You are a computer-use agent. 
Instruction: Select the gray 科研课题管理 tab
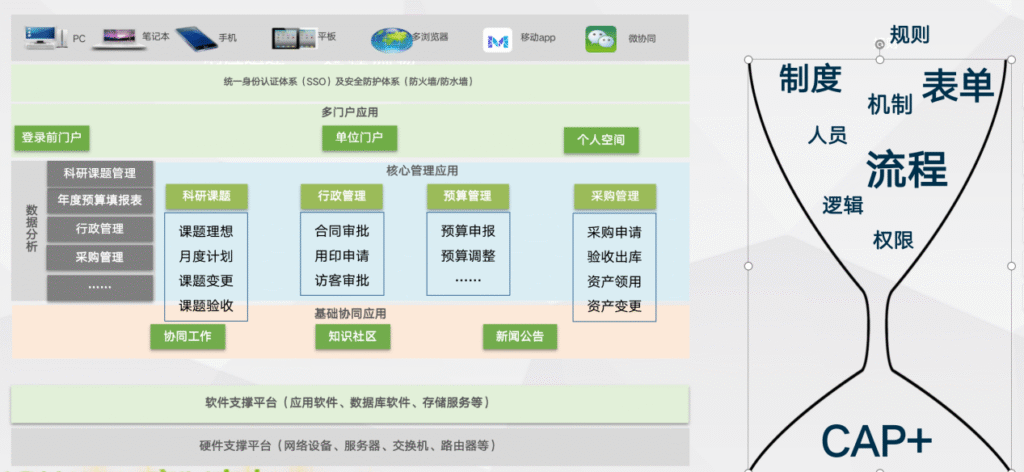(100, 173)
